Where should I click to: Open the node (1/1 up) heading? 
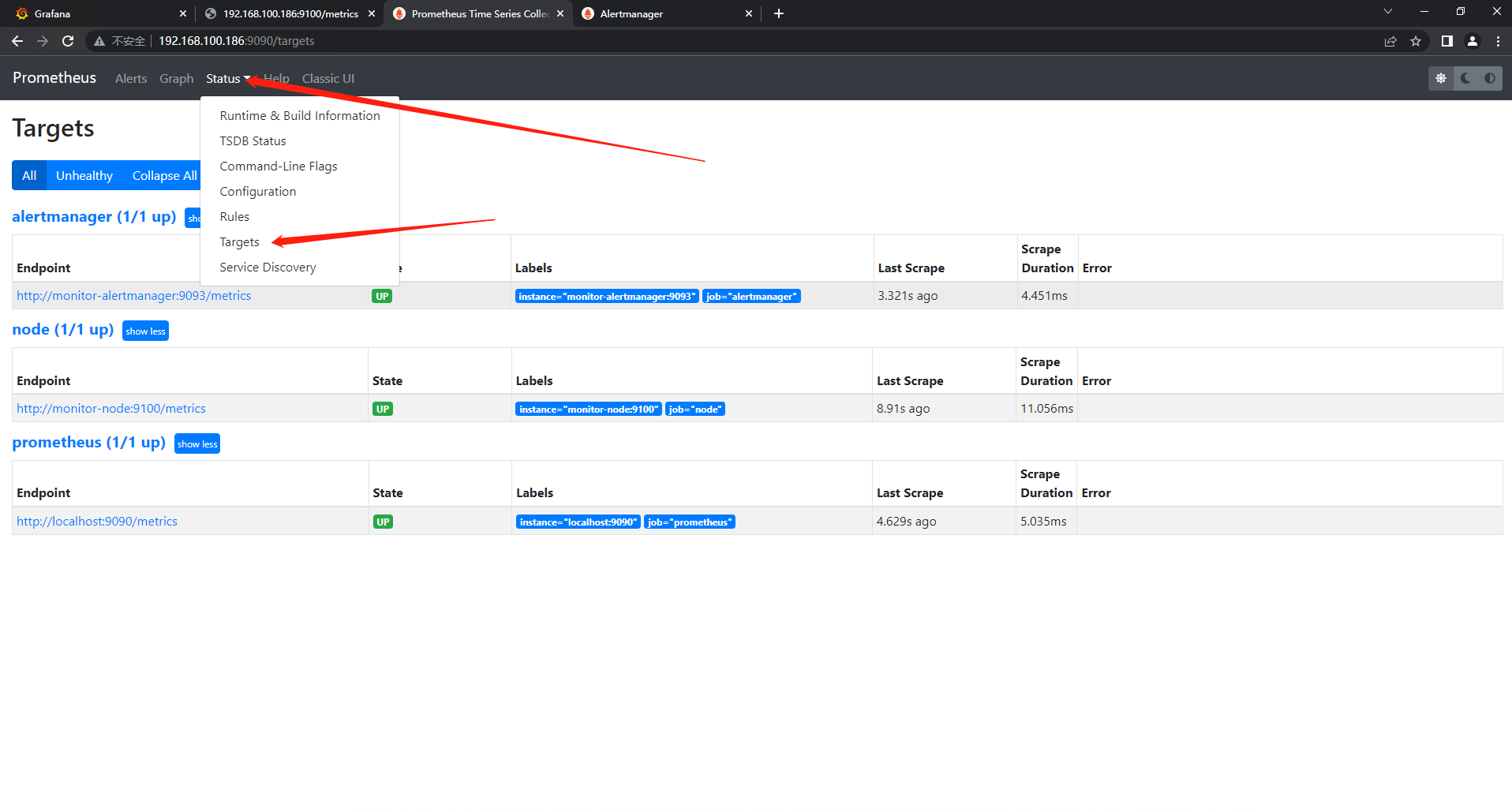pyautogui.click(x=63, y=329)
